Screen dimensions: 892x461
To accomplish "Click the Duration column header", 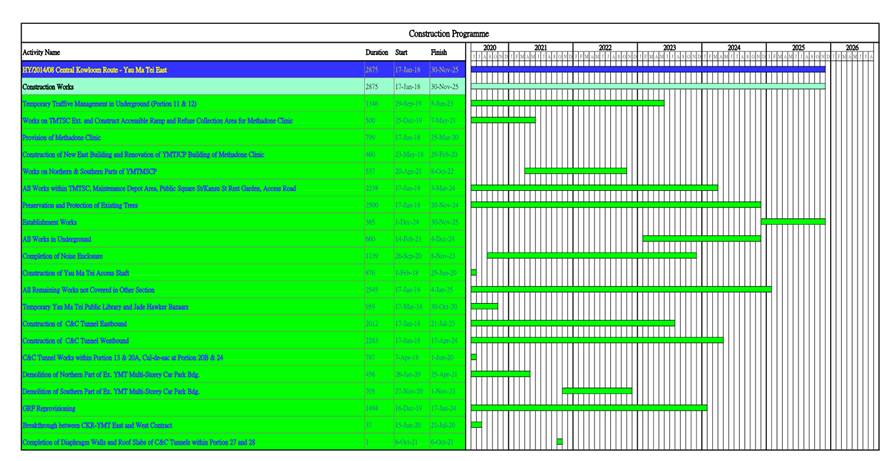I will click(x=376, y=52).
